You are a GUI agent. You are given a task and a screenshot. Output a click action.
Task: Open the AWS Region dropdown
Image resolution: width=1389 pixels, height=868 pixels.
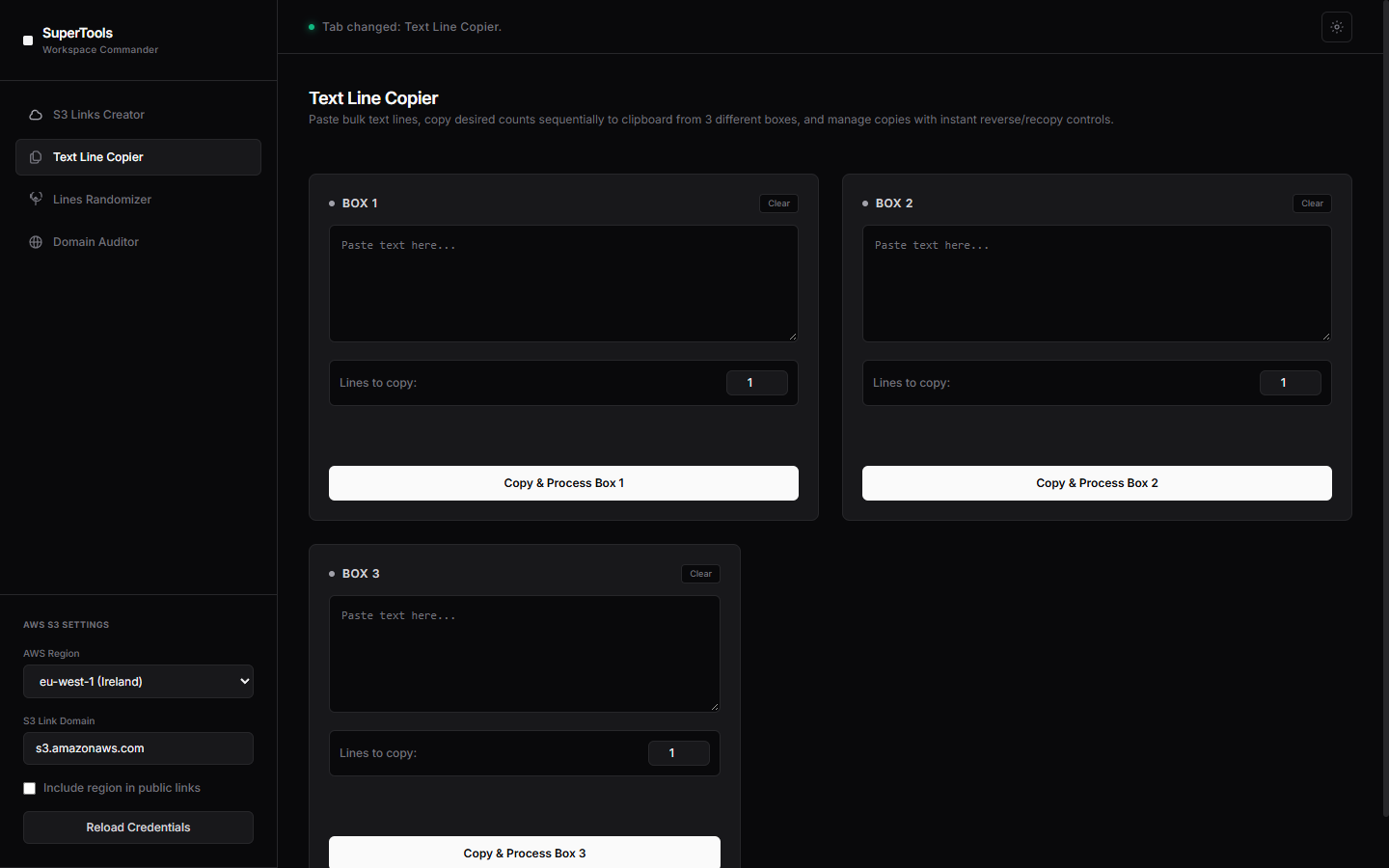pos(138,681)
